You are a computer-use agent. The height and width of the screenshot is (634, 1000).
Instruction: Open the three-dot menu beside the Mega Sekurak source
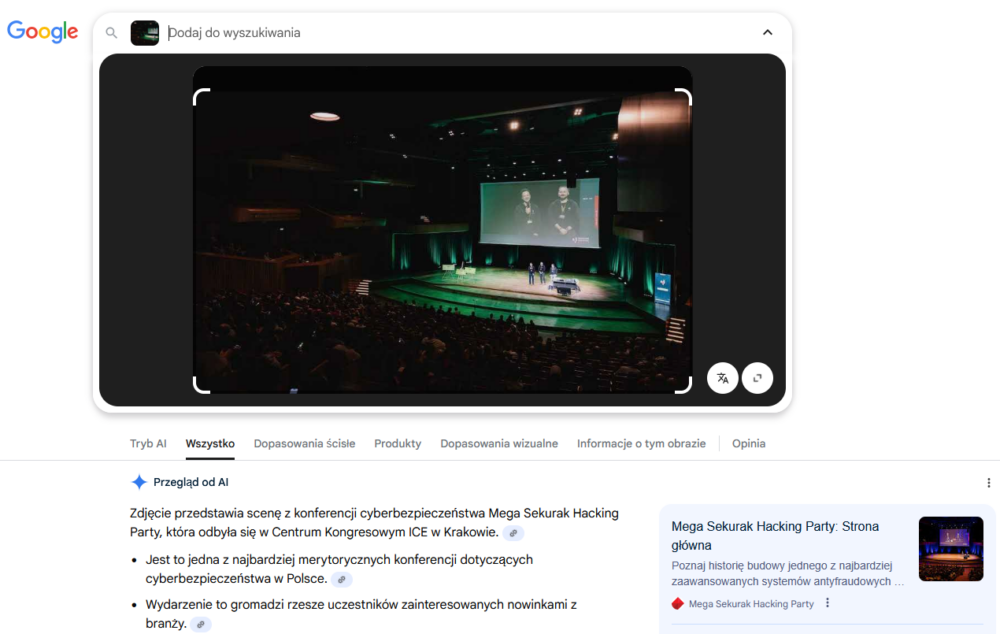827,604
